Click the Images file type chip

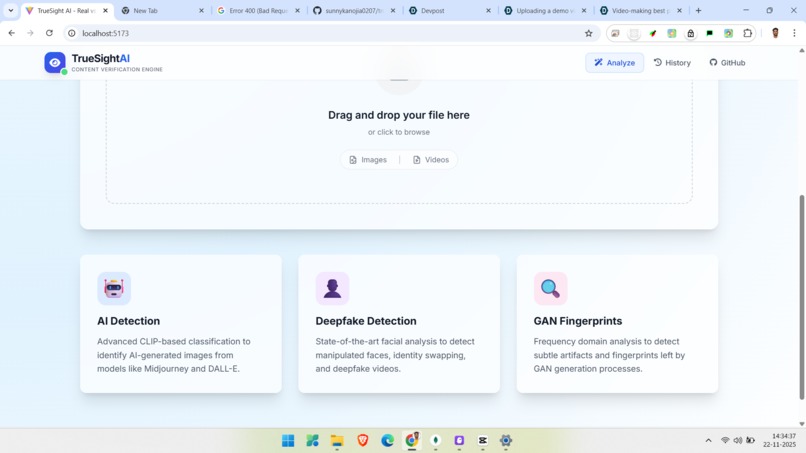pyautogui.click(x=368, y=160)
